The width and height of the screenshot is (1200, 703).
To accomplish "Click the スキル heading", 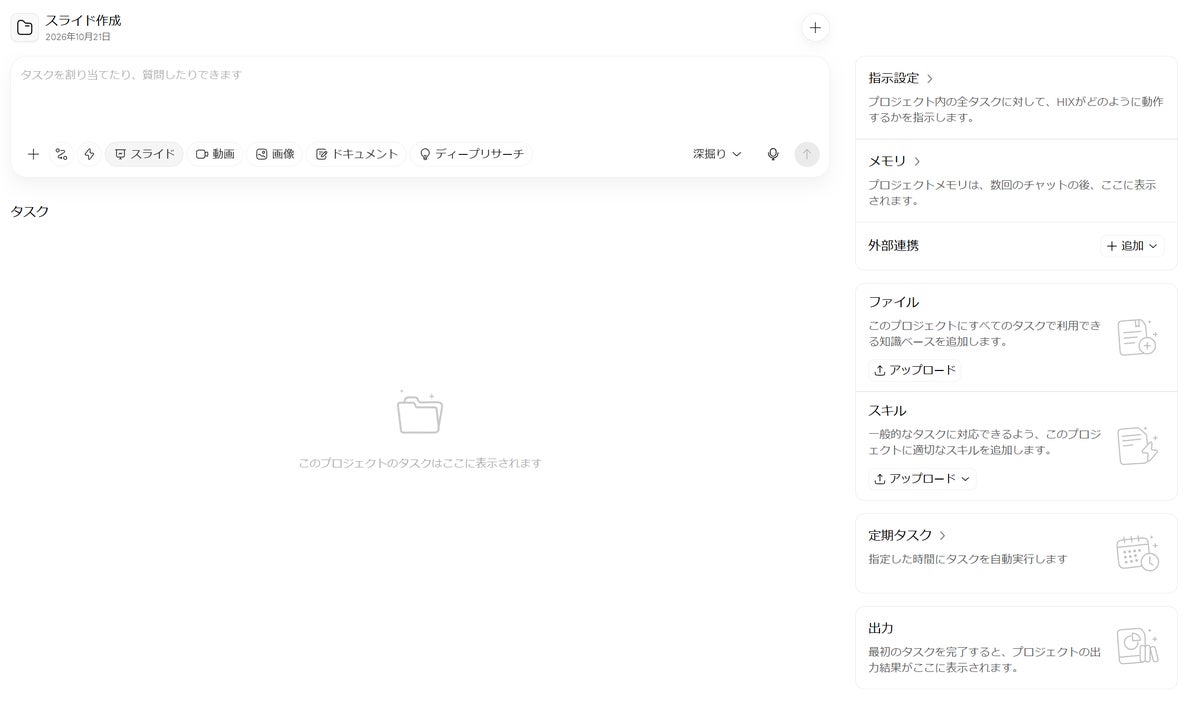I will tap(888, 411).
